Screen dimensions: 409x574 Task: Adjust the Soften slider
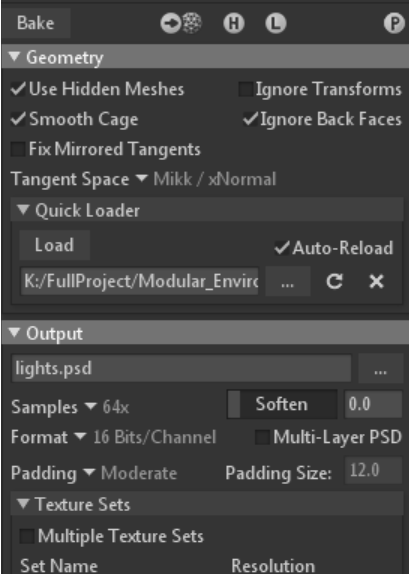pyautogui.click(x=282, y=404)
